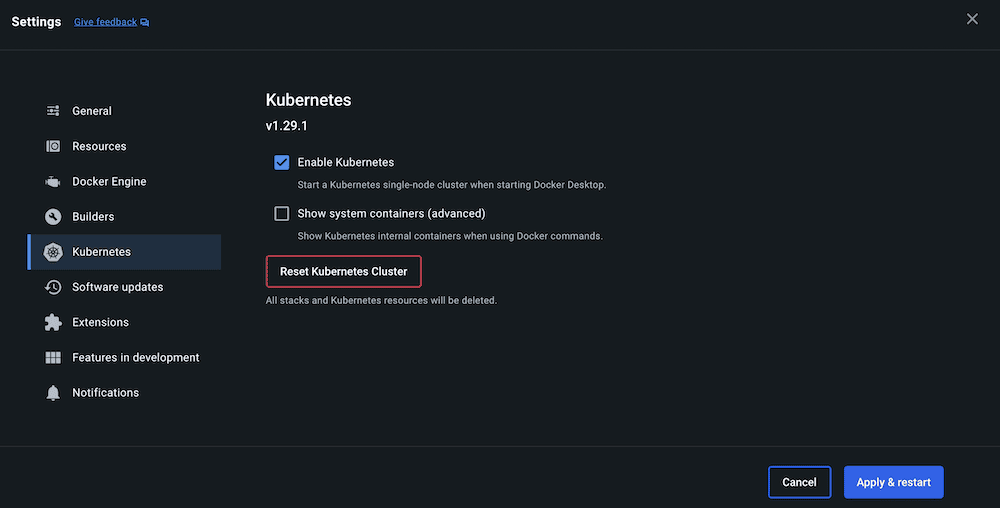
Task: Click the feedback speech bubble icon
Action: (x=145, y=22)
